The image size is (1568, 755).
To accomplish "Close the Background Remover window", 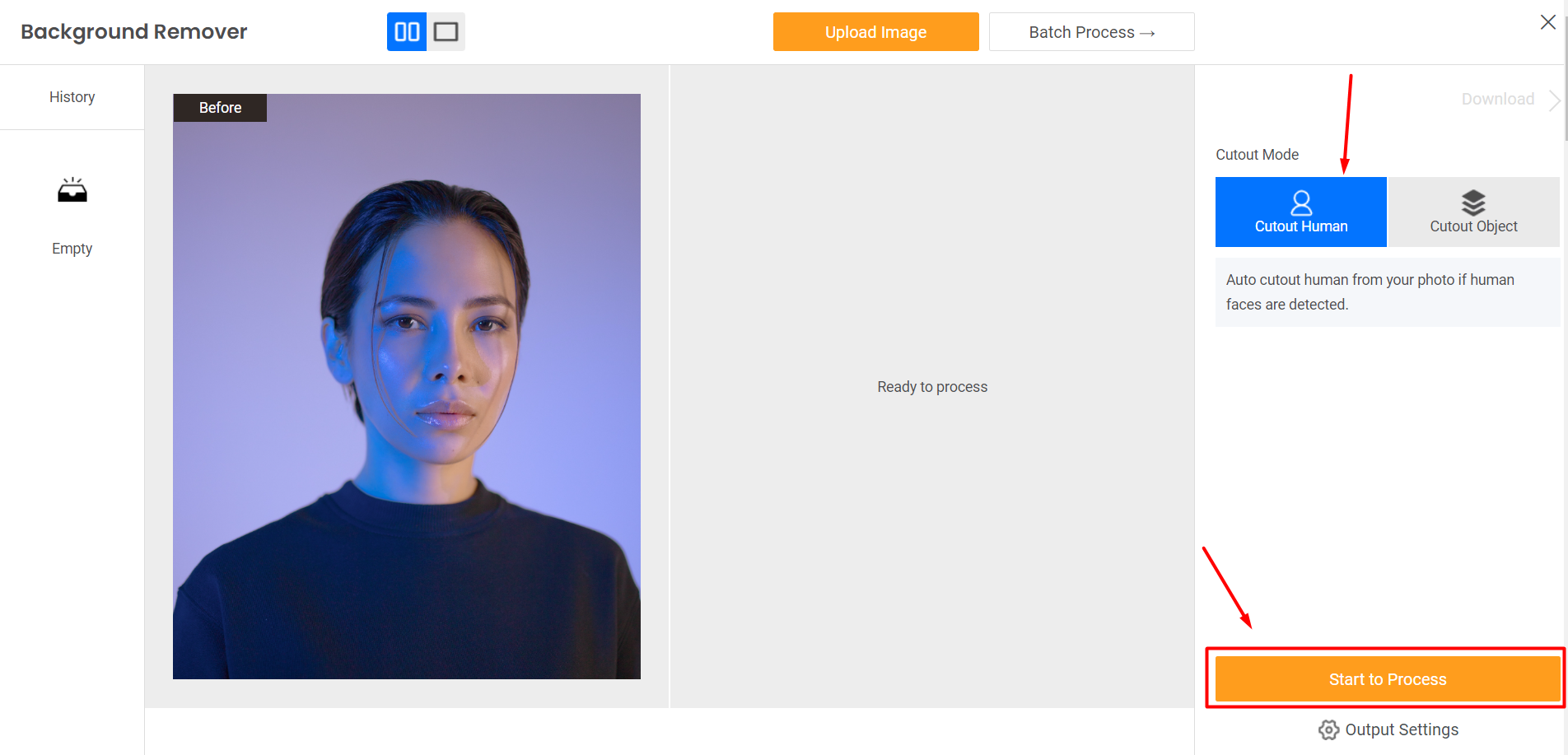I will click(1548, 22).
